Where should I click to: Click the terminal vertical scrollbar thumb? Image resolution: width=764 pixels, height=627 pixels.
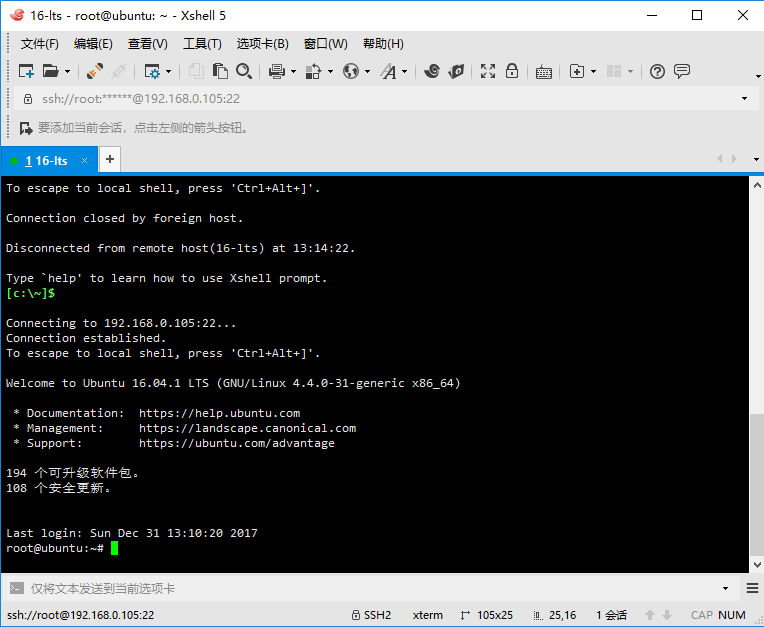coord(757,484)
